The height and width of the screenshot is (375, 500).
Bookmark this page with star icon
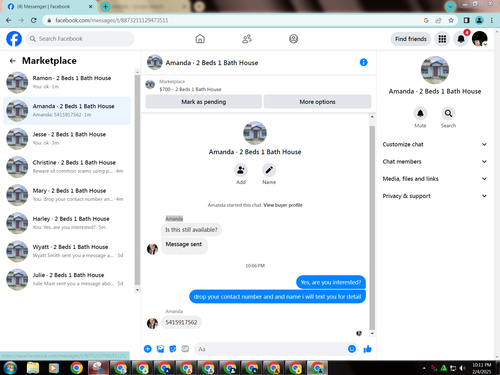(451, 20)
